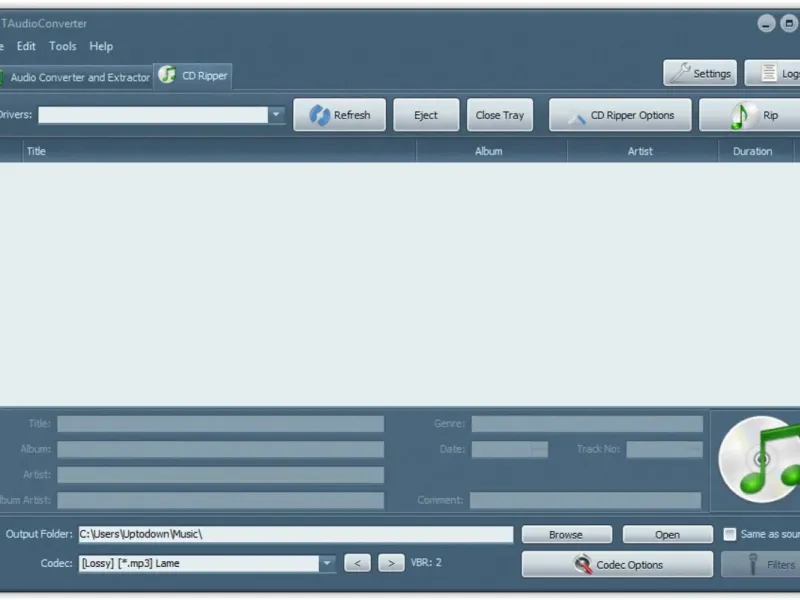Screen dimensions: 800x600
Task: Click the Refresh button
Action: pos(339,115)
